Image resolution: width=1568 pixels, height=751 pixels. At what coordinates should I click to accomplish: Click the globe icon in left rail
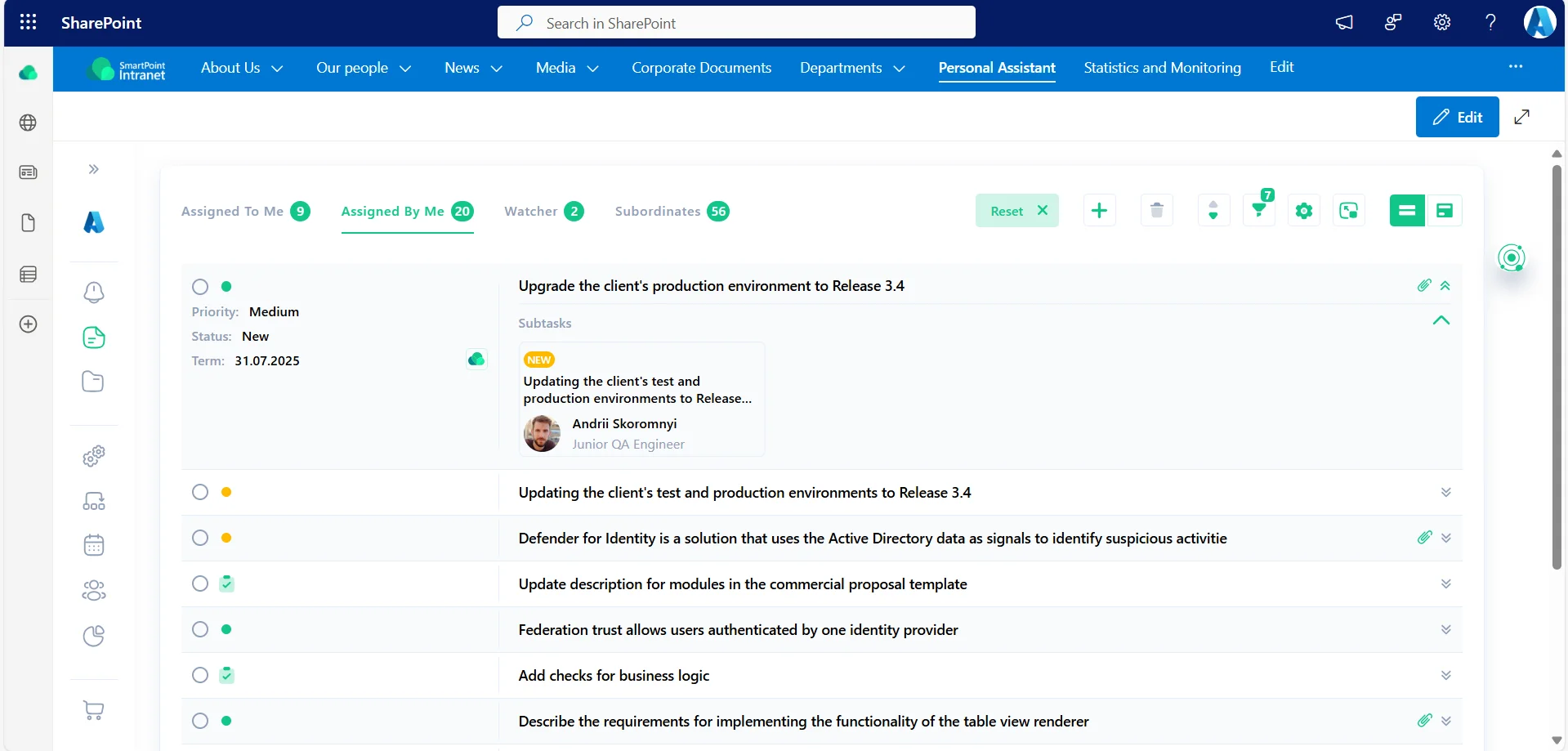click(28, 123)
